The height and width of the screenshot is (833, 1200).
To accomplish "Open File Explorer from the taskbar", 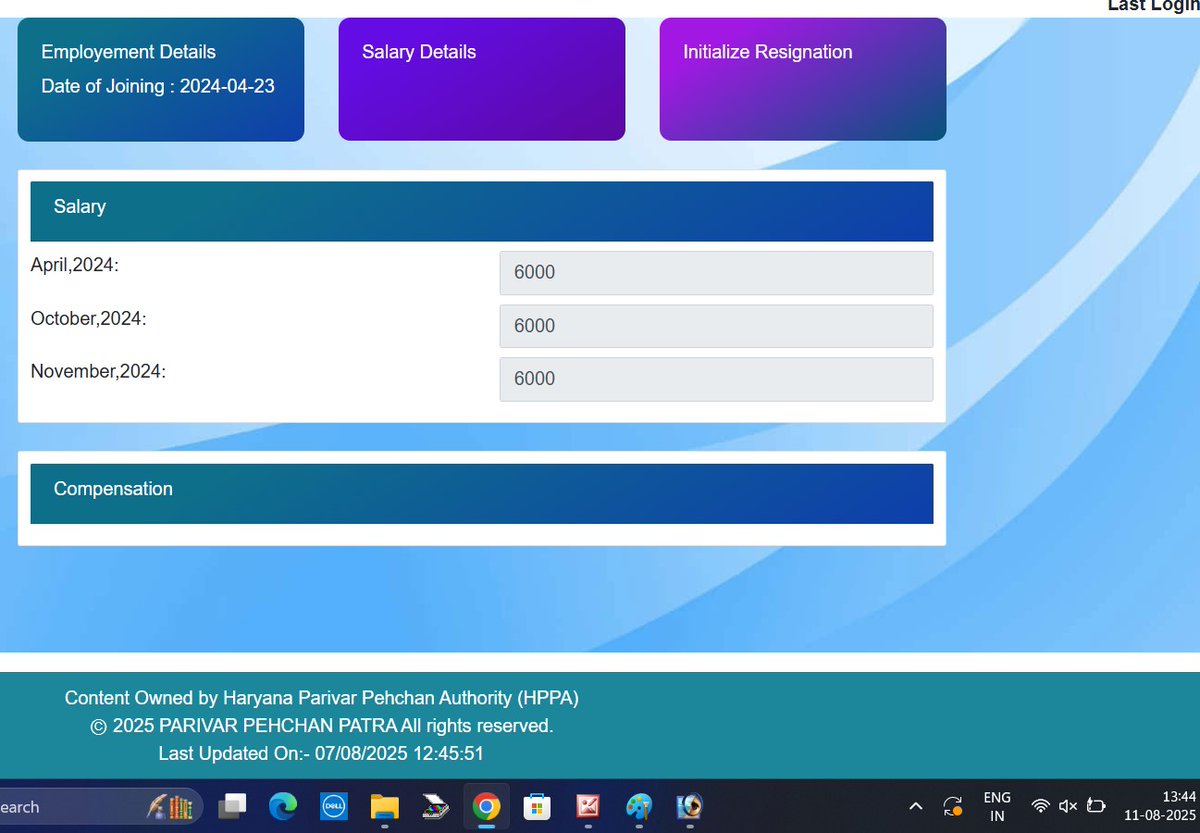I will 384,806.
